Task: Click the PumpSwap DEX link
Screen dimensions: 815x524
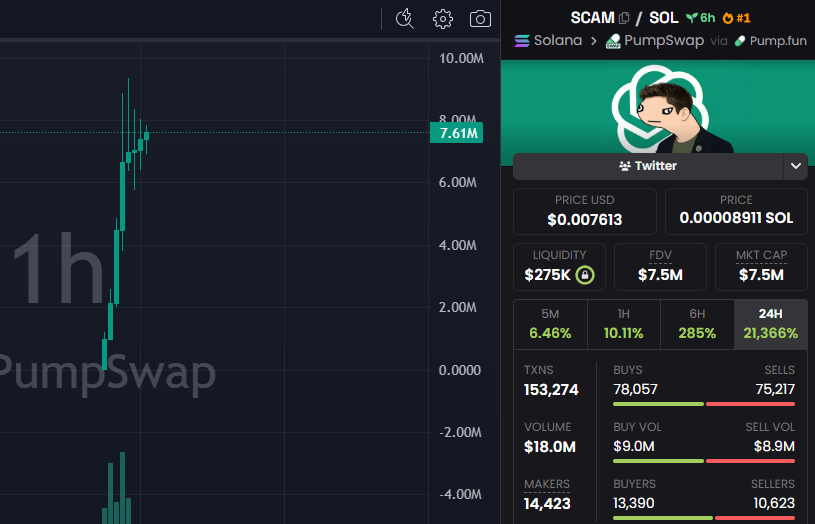Action: pyautogui.click(x=655, y=41)
